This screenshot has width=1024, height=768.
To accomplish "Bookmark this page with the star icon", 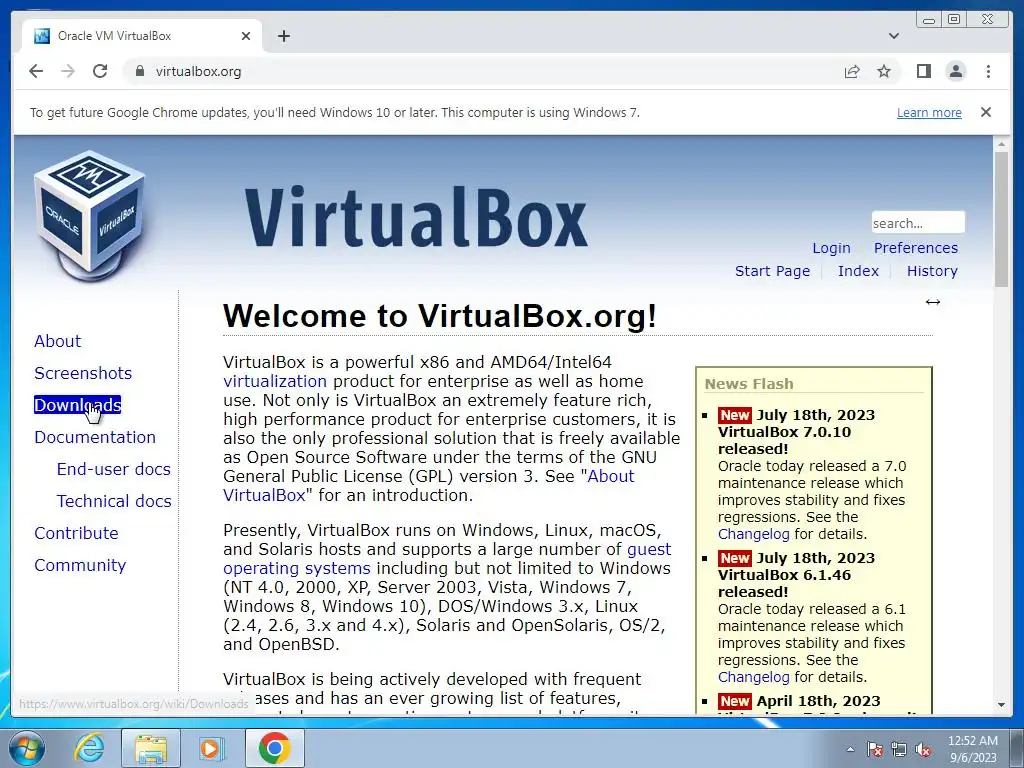I will [x=884, y=71].
